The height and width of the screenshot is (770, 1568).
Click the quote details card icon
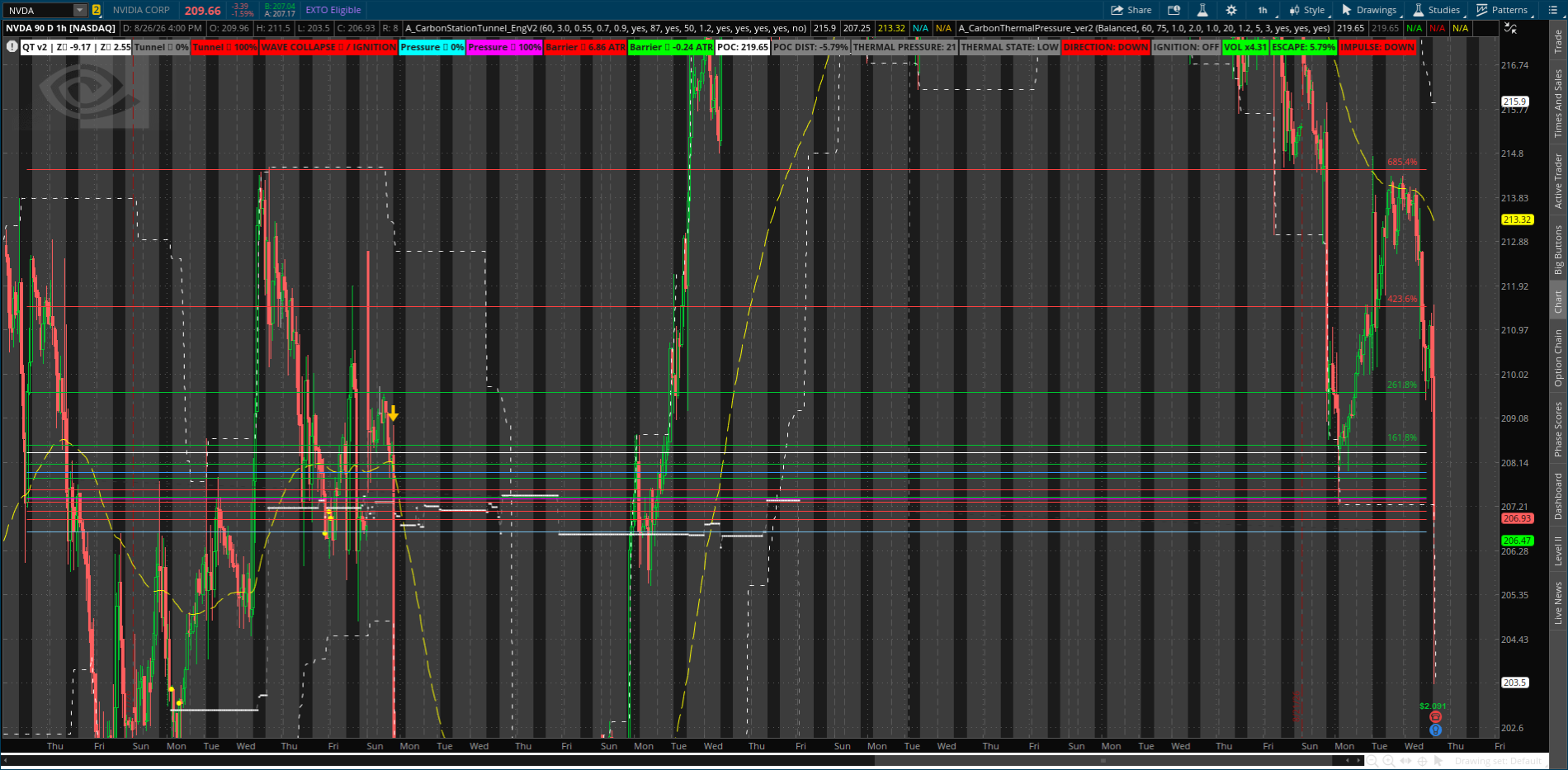click(x=1174, y=10)
